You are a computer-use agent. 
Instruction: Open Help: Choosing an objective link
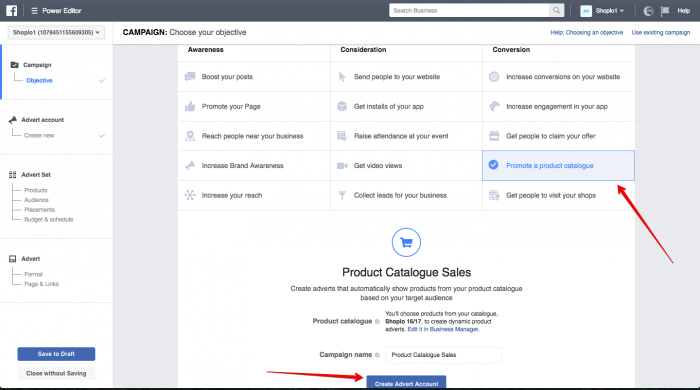587,33
